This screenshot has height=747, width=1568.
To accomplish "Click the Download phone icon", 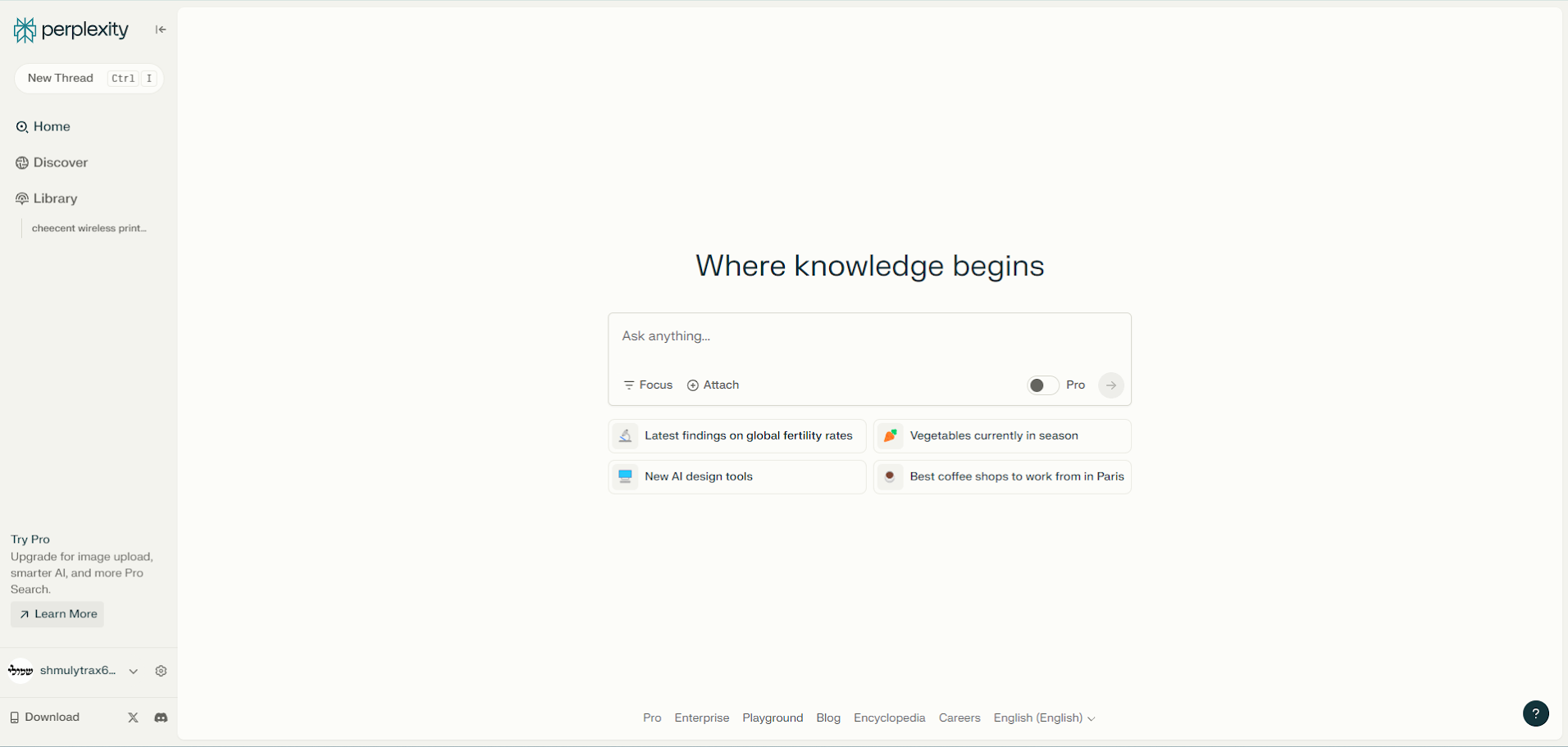I will pyautogui.click(x=15, y=717).
